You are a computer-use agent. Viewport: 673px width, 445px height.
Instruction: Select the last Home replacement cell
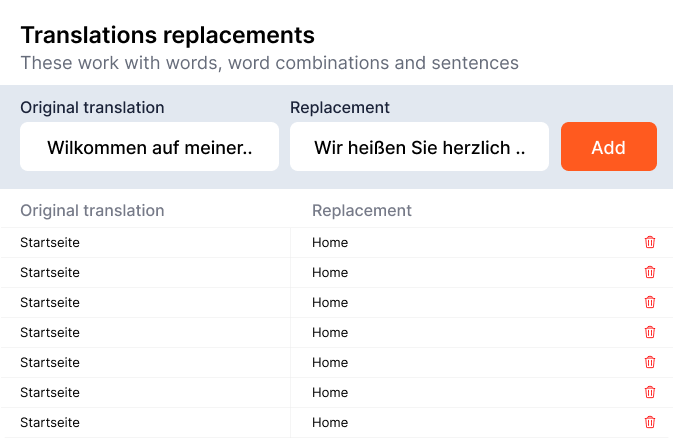tap(330, 422)
